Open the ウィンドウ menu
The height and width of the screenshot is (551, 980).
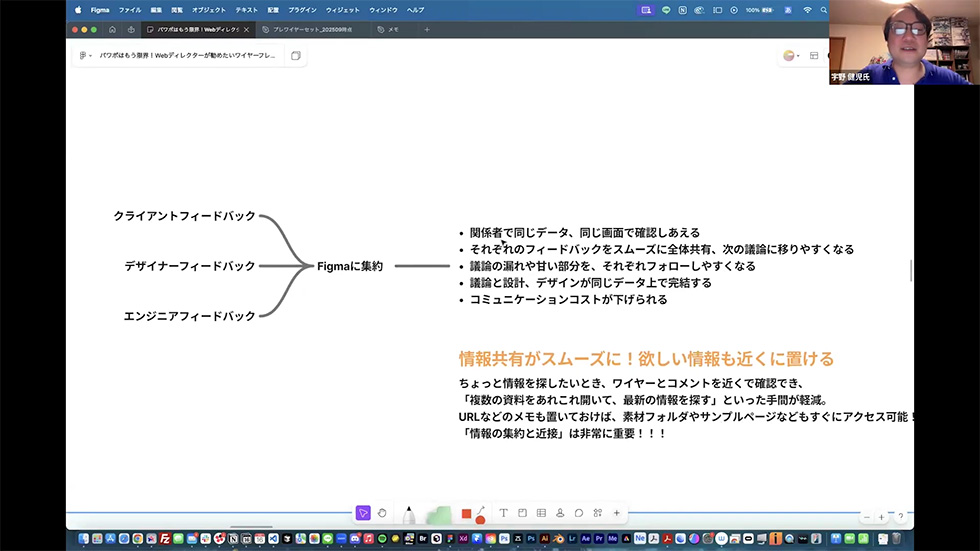click(383, 10)
